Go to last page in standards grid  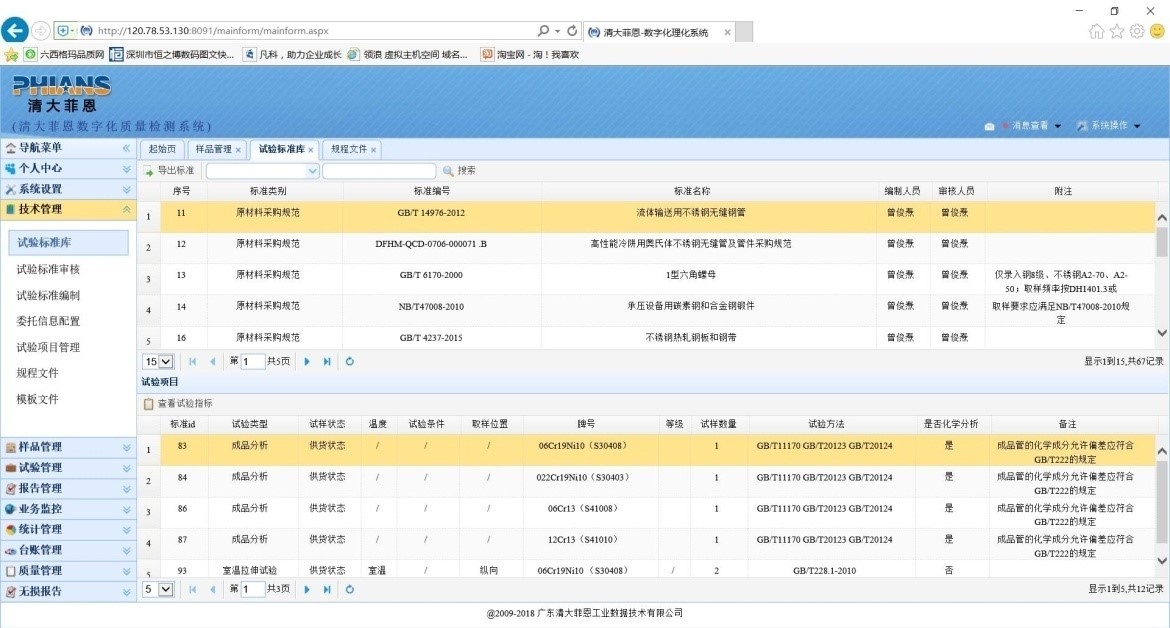(327, 362)
